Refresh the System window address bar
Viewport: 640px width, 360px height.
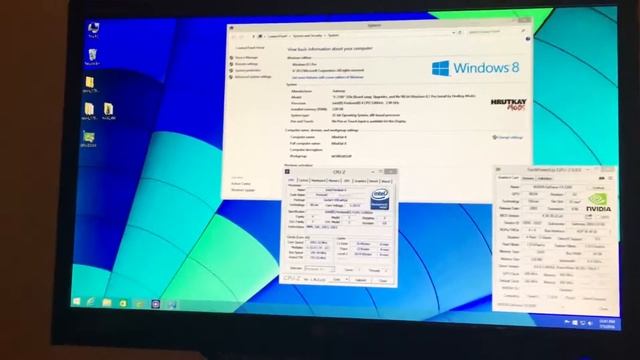click(x=460, y=33)
